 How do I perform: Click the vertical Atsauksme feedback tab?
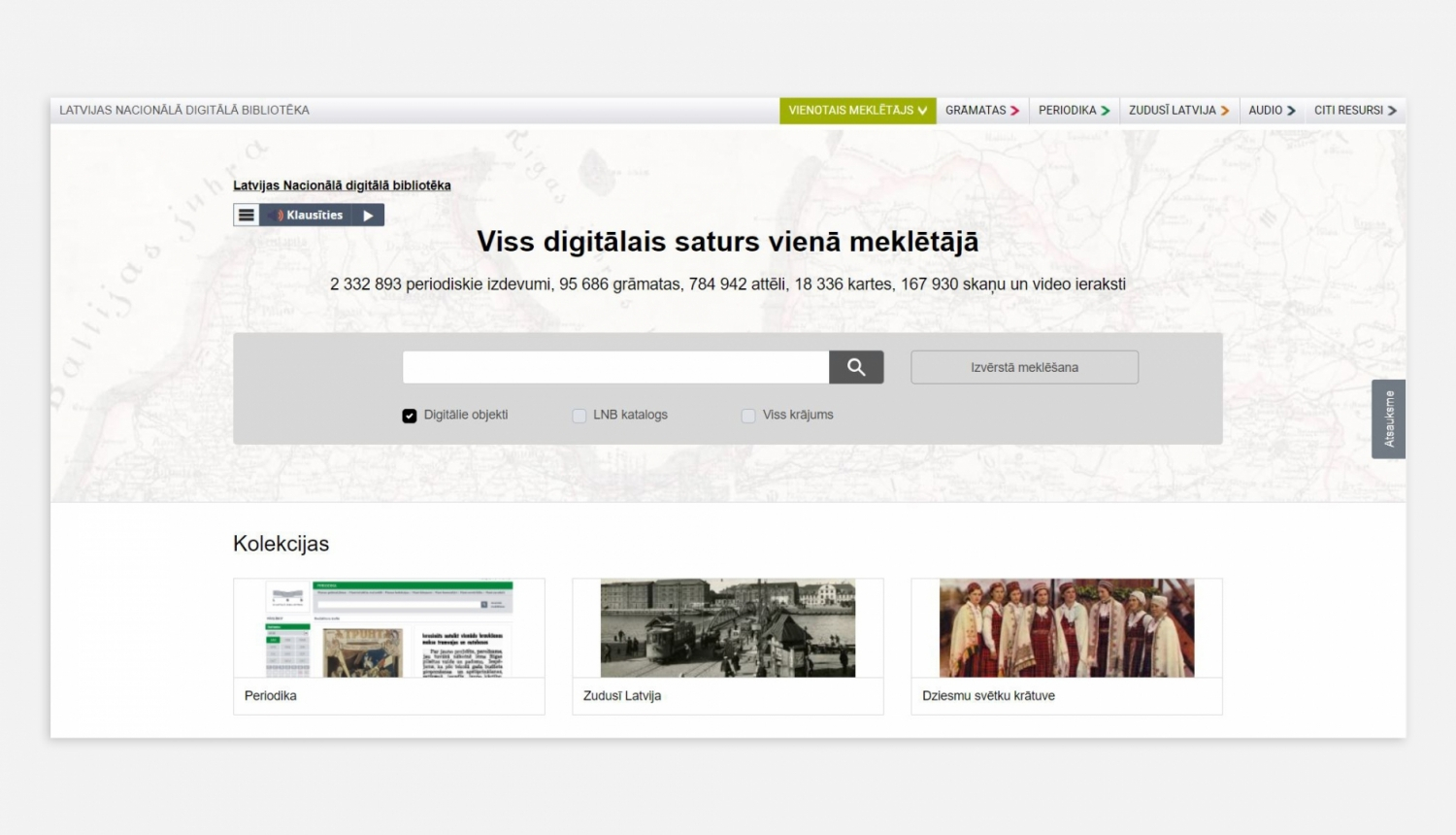click(x=1388, y=417)
